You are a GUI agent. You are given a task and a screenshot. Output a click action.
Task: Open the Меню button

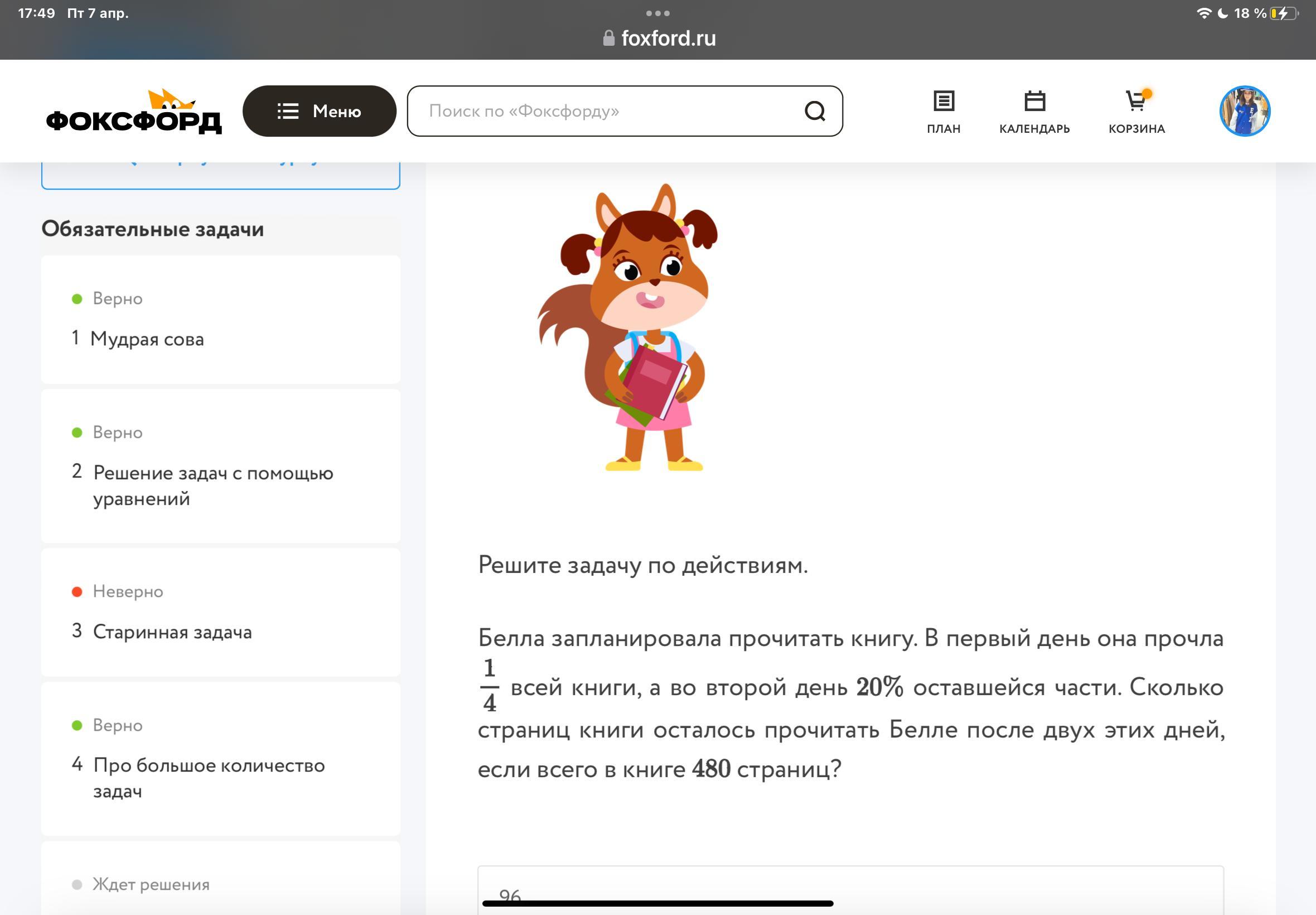[x=319, y=111]
